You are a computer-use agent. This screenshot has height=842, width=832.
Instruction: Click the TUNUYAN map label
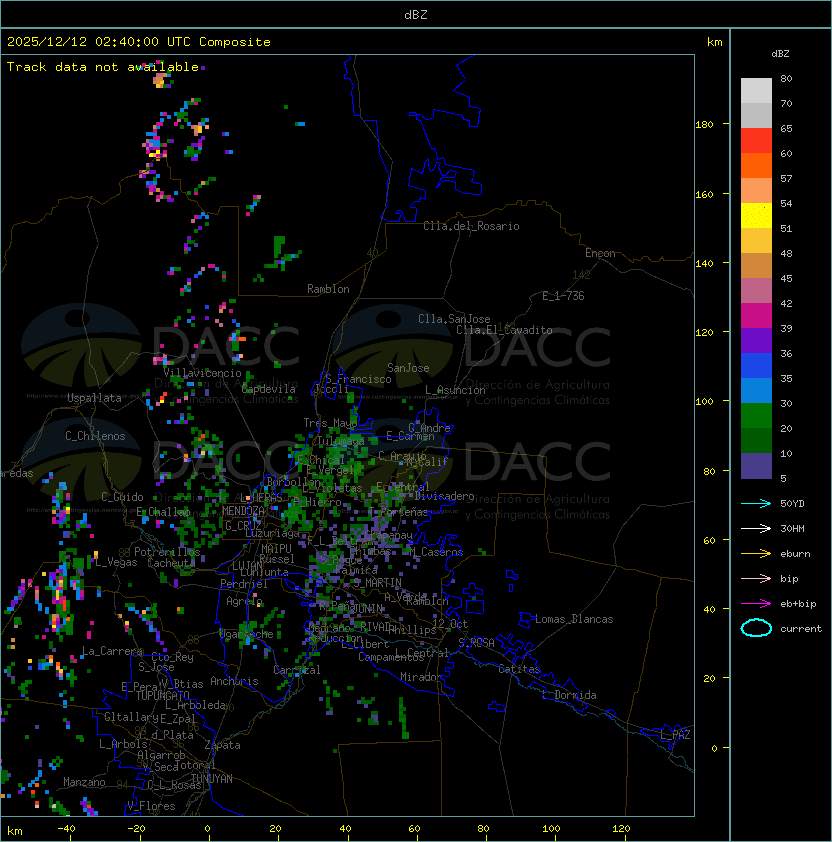point(212,779)
